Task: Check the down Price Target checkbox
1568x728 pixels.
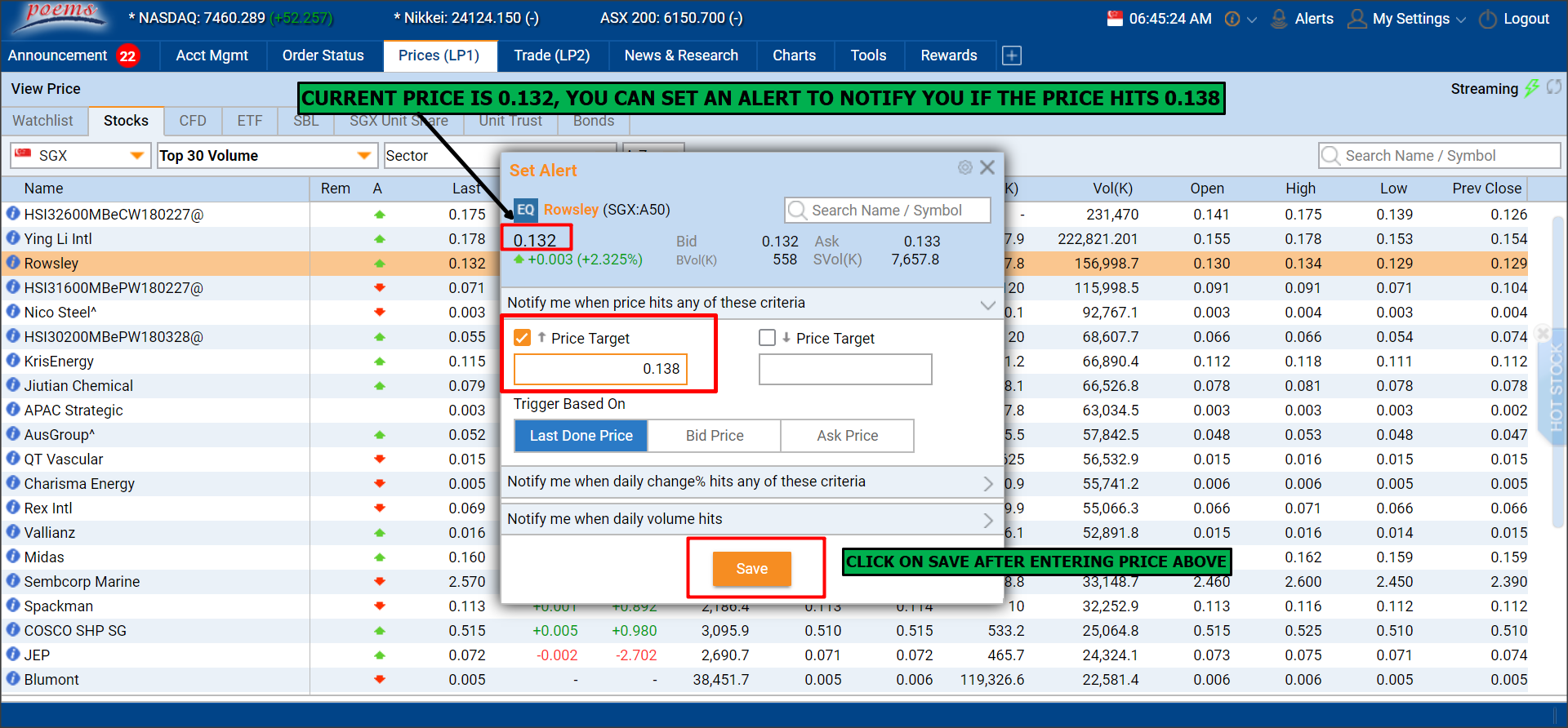Action: click(x=767, y=338)
